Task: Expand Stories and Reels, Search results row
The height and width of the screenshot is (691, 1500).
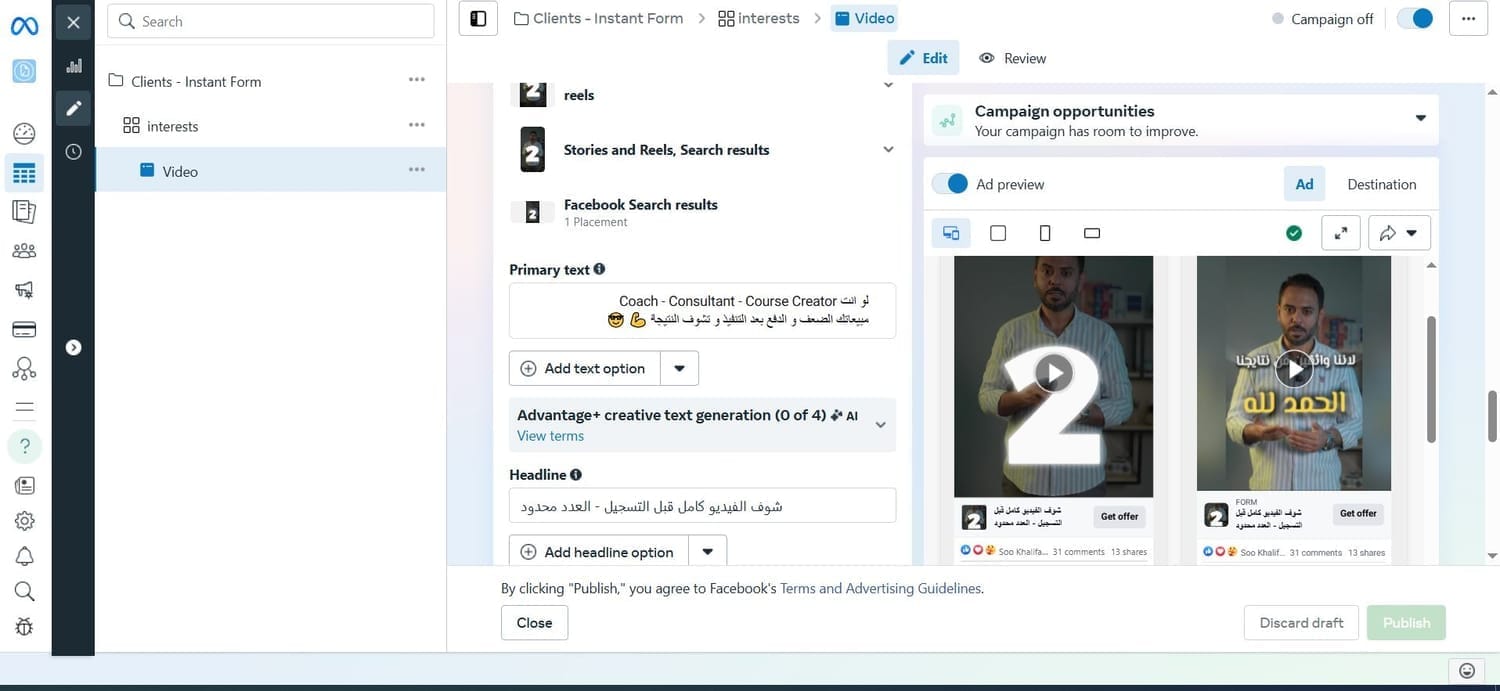Action: (888, 150)
